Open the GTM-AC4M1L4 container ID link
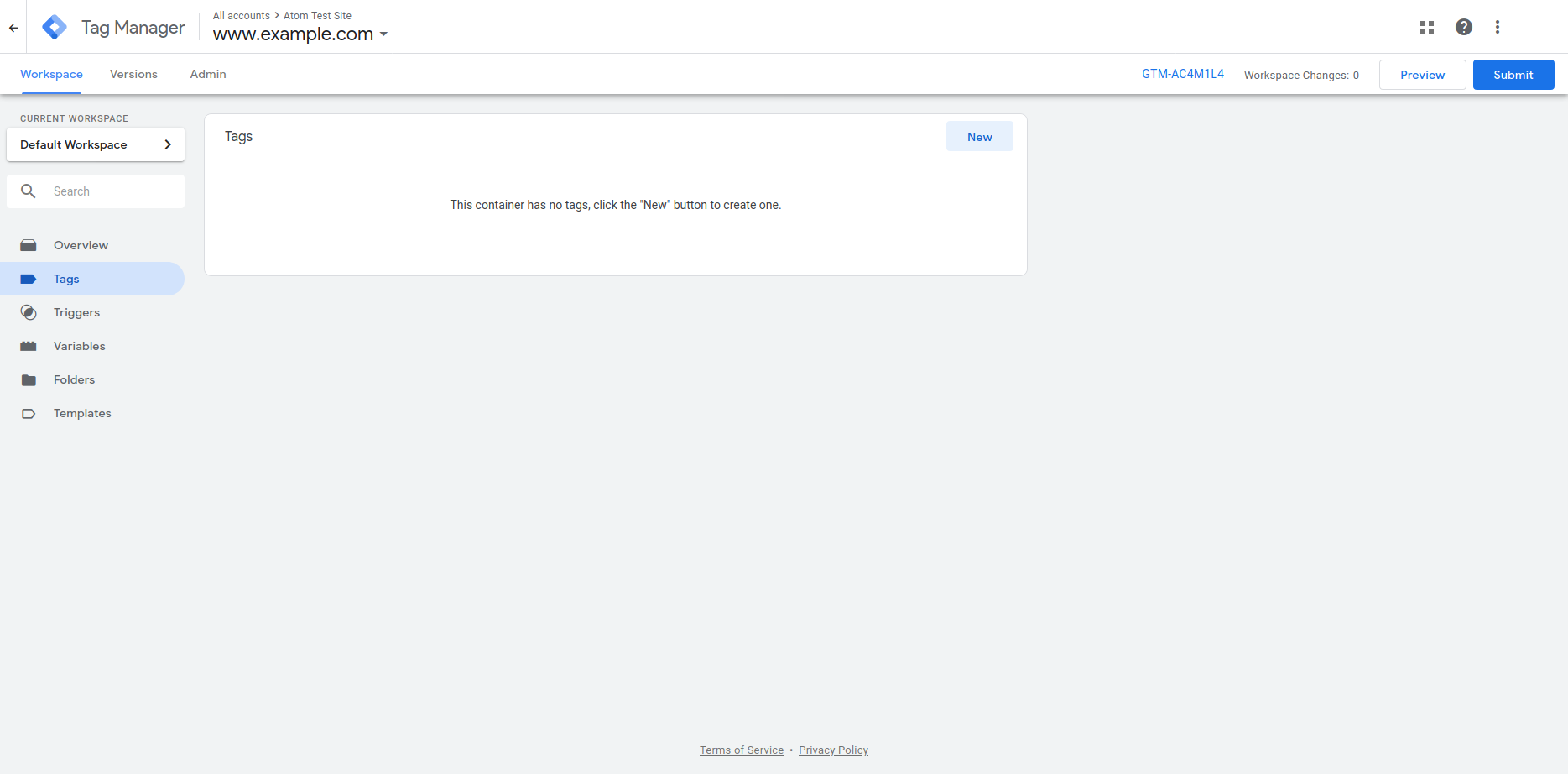1568x774 pixels. tap(1182, 74)
